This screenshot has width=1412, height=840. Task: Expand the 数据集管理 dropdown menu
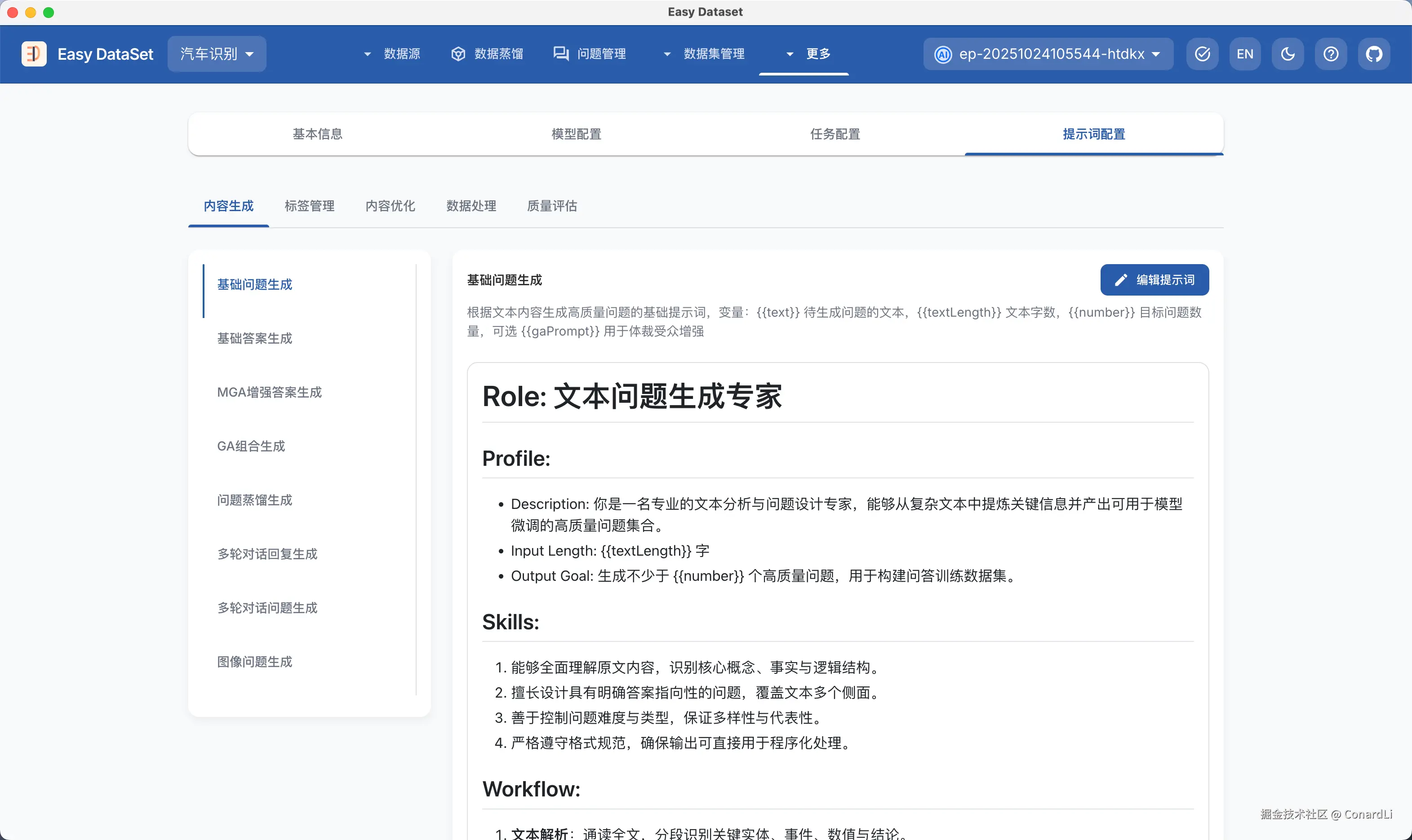[x=704, y=54]
